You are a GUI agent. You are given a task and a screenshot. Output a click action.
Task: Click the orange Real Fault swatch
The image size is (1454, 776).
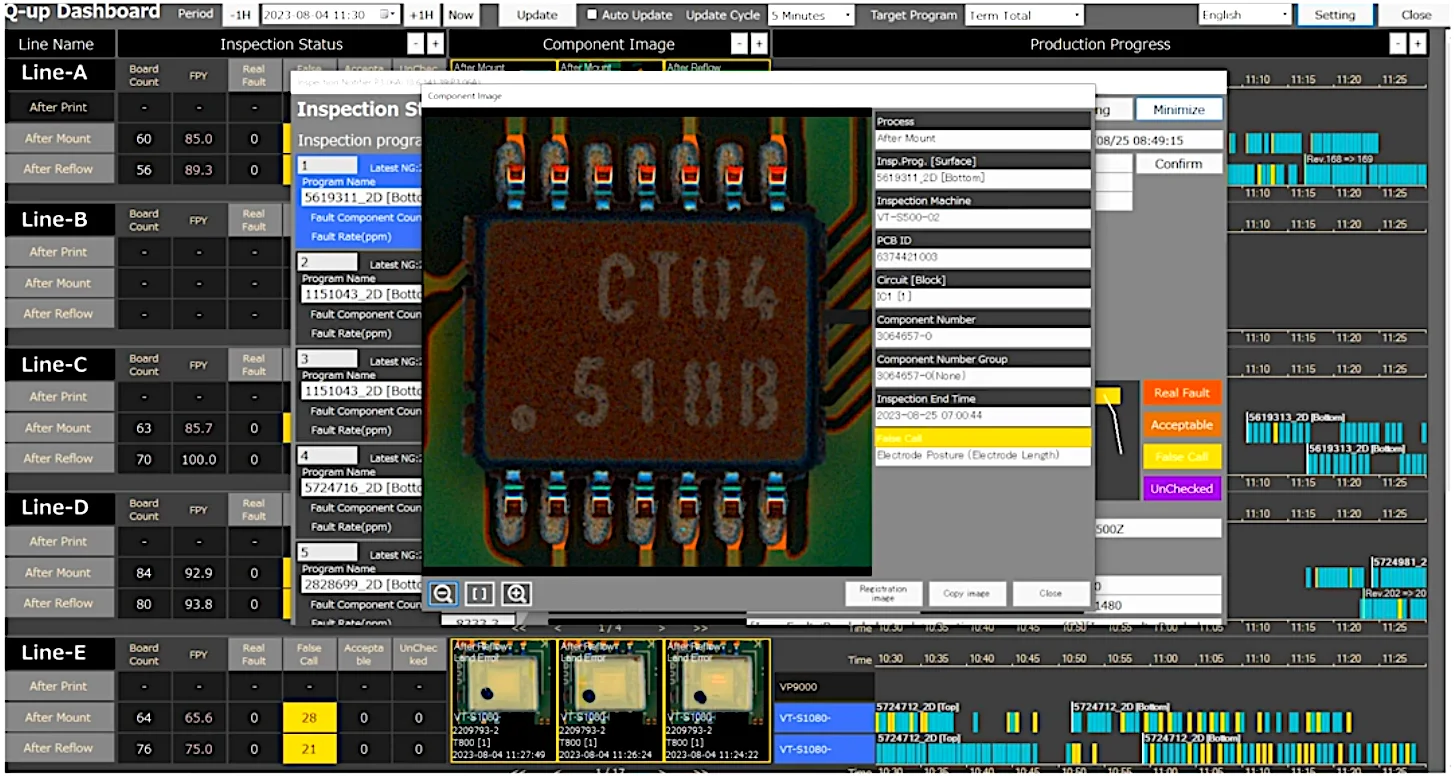click(x=1181, y=393)
